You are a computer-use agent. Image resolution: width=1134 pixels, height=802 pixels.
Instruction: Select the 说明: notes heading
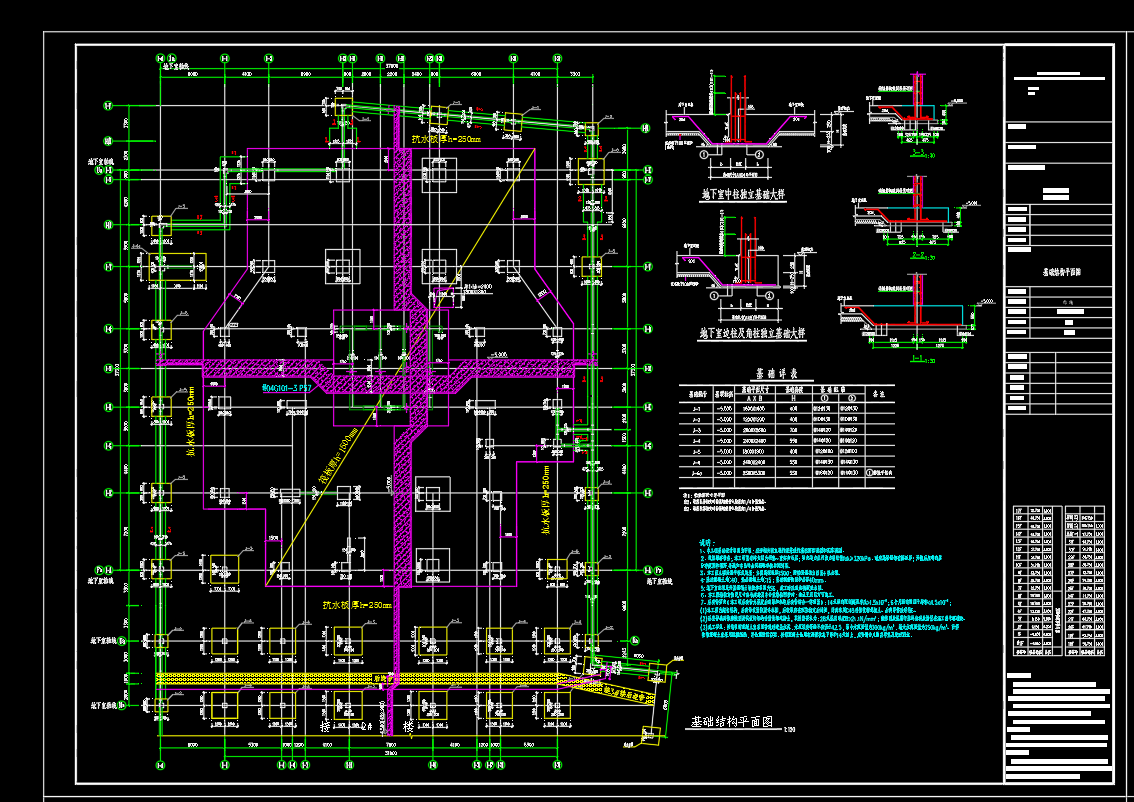pyautogui.click(x=706, y=542)
